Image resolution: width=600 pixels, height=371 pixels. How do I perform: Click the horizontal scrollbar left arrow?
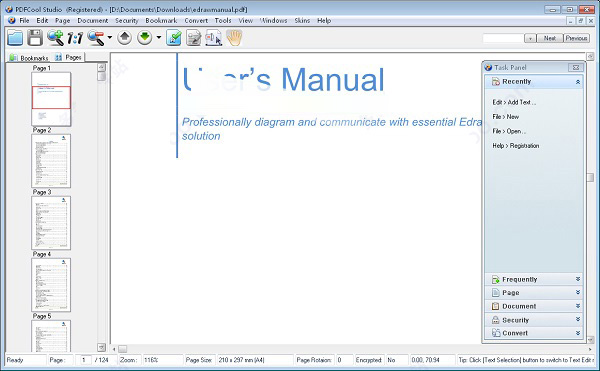pos(114,349)
